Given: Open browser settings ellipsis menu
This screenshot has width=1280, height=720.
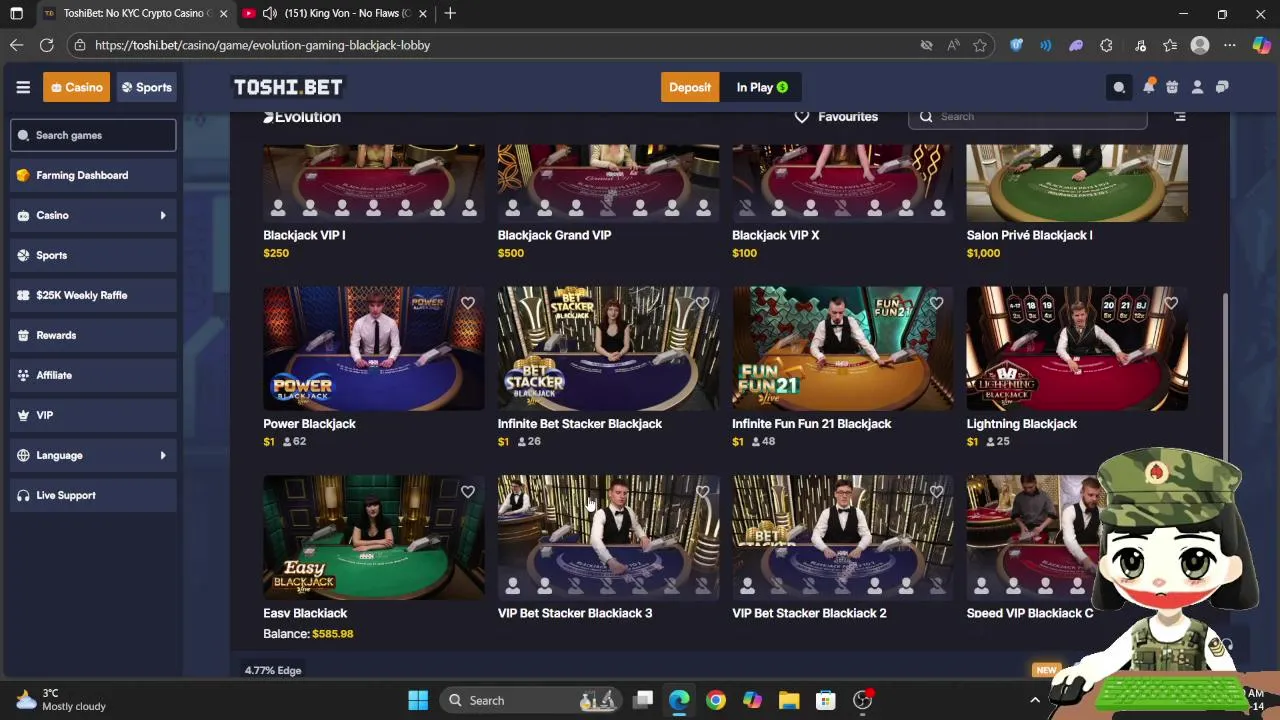Looking at the screenshot, I should tap(1230, 45).
